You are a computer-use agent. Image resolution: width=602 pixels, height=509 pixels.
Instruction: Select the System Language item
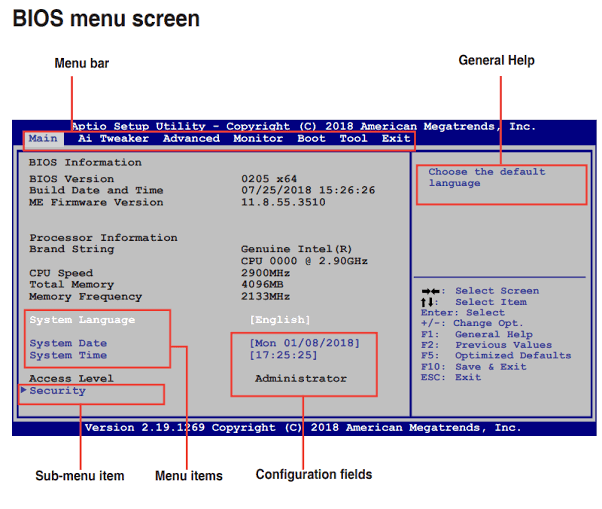pos(82,320)
